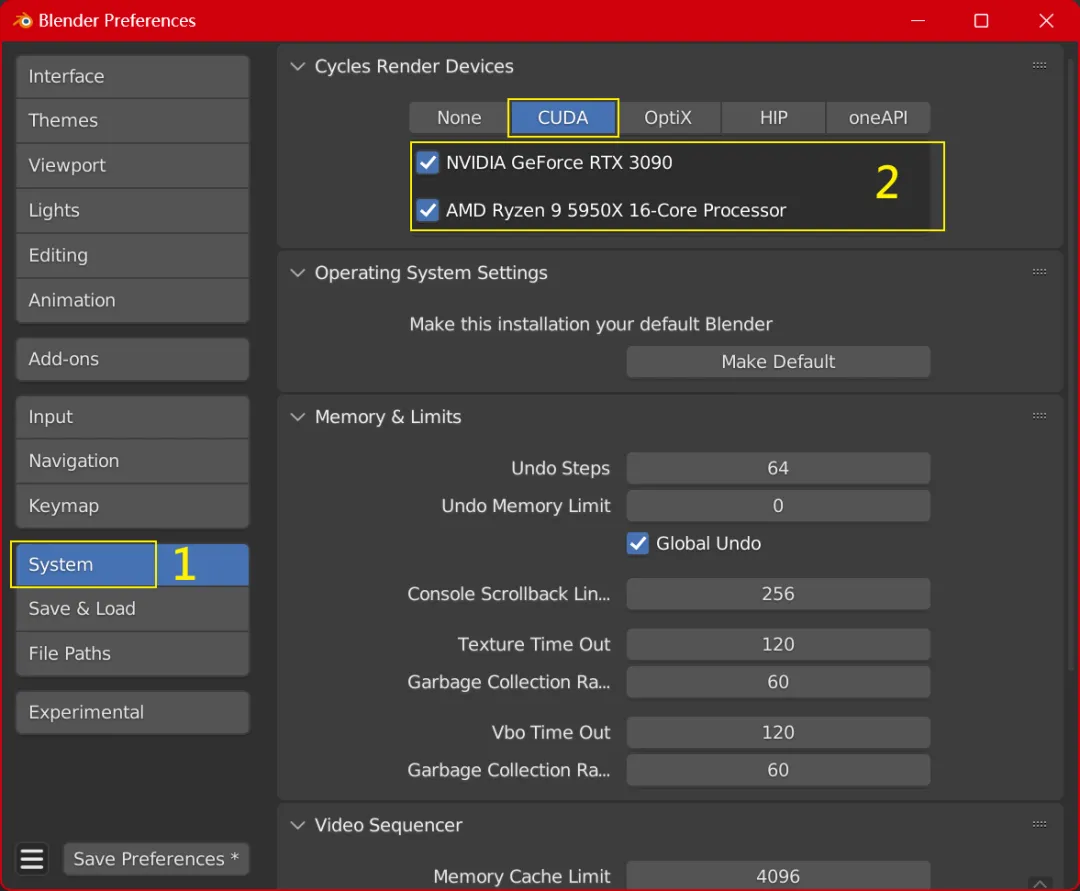Open the Add-ons preferences section
Viewport: 1080px width, 891px height.
pos(132,359)
